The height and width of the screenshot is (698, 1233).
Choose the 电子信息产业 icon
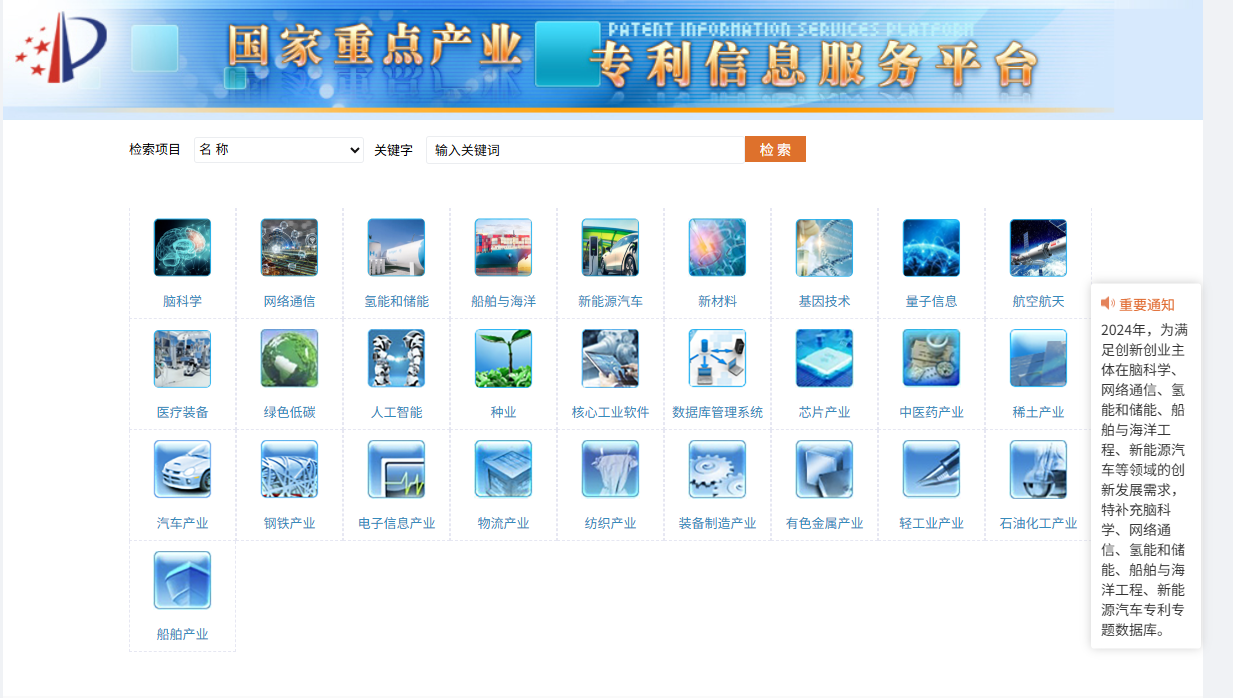pyautogui.click(x=396, y=470)
